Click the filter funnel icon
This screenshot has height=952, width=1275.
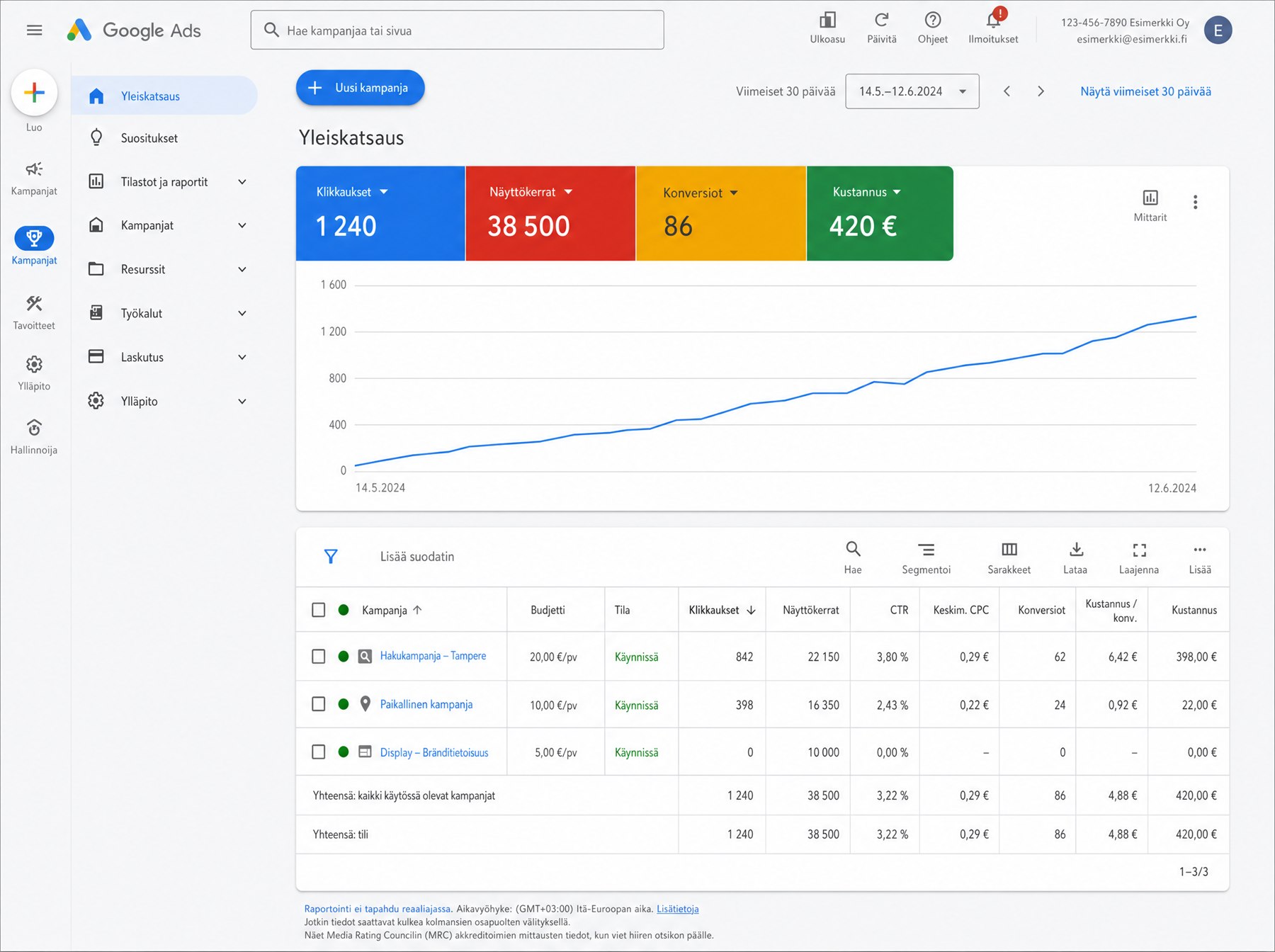(331, 557)
